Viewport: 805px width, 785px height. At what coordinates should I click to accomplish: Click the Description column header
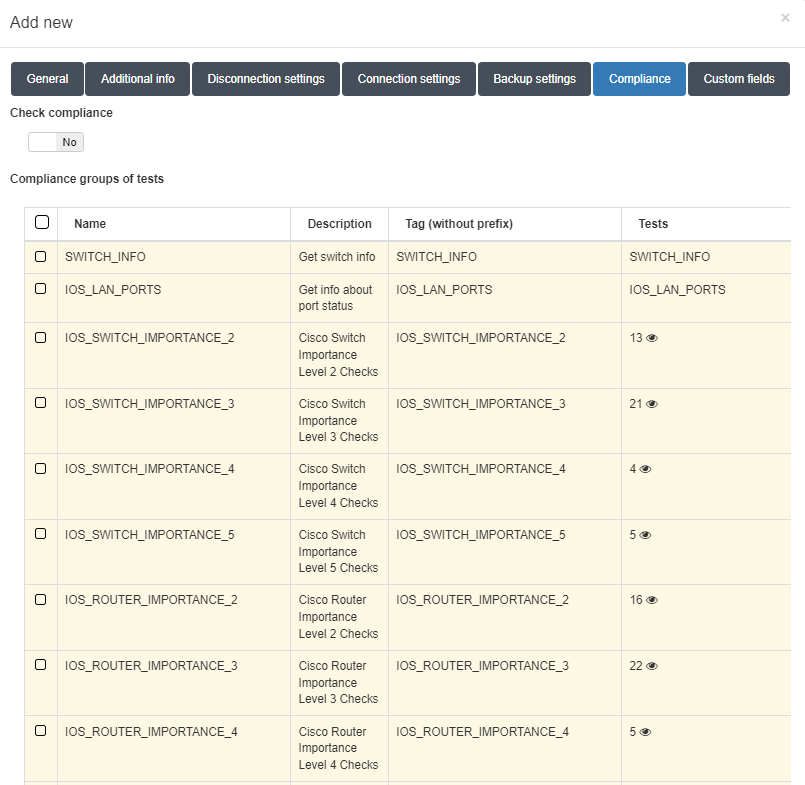(x=339, y=224)
